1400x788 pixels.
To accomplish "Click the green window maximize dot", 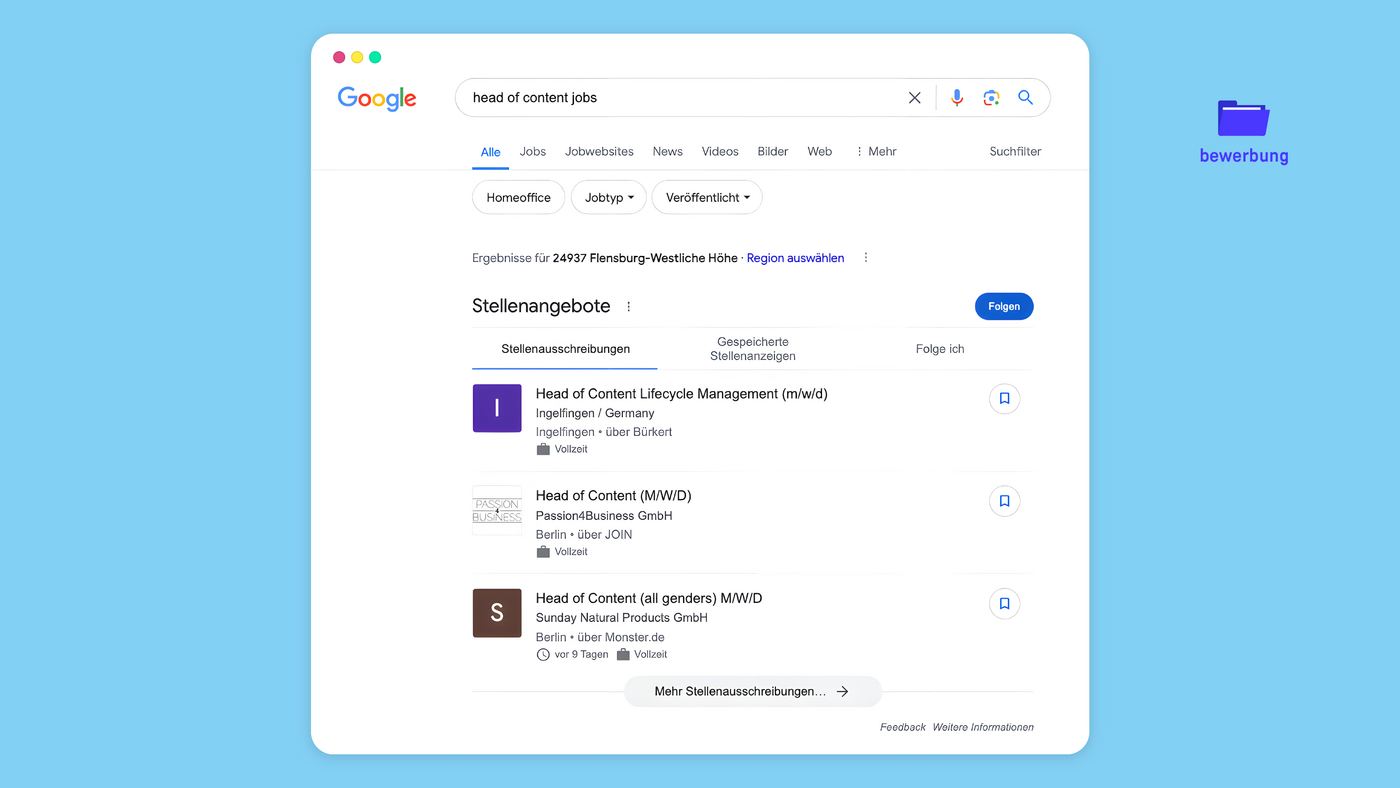I will point(375,57).
